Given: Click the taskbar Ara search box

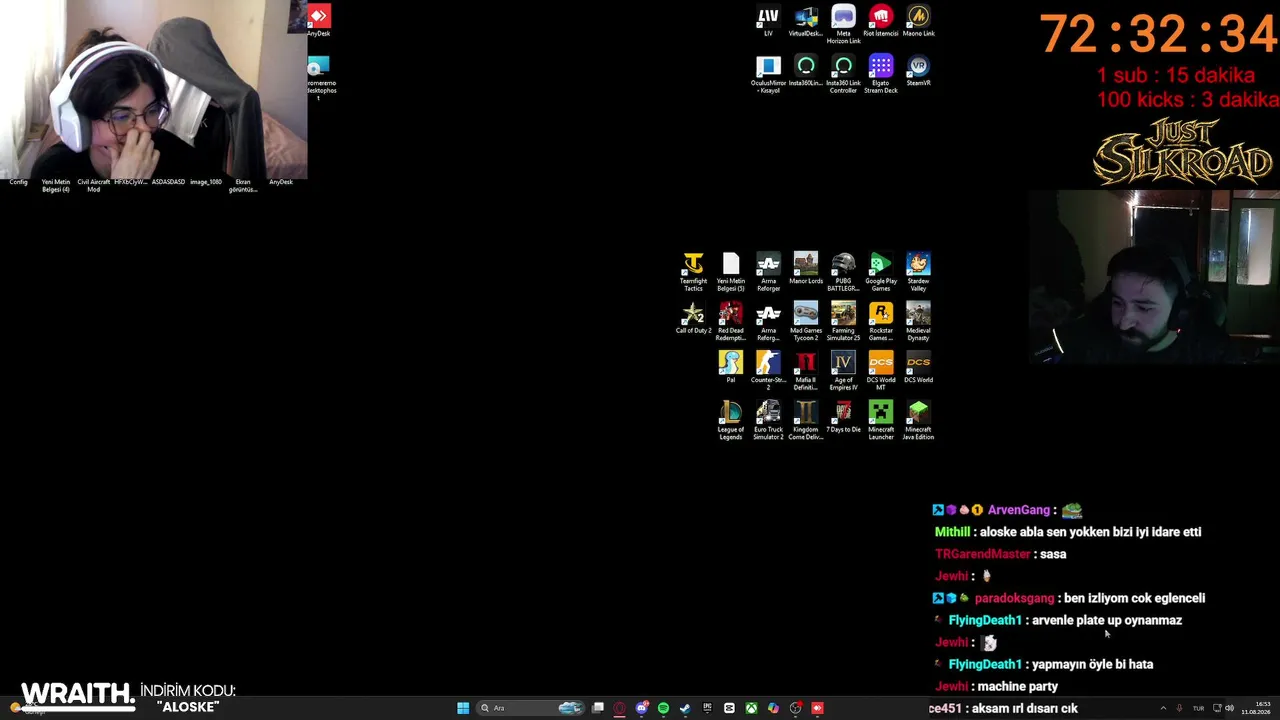Looking at the screenshot, I should [x=531, y=708].
